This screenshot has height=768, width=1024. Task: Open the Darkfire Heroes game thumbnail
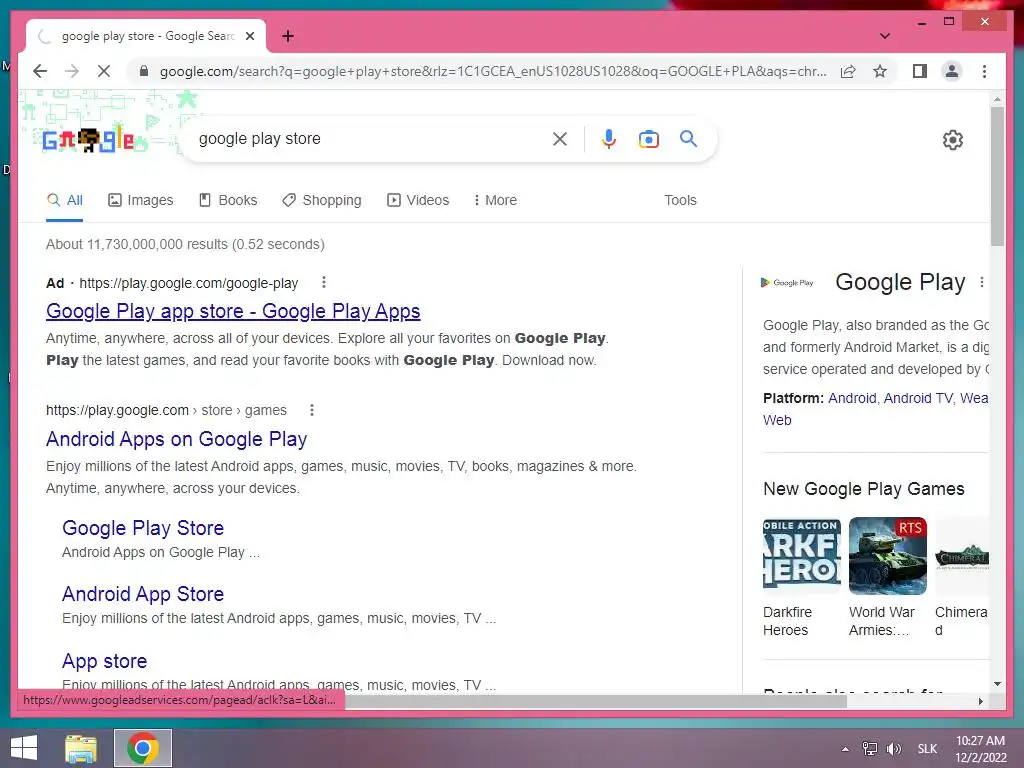coord(801,556)
